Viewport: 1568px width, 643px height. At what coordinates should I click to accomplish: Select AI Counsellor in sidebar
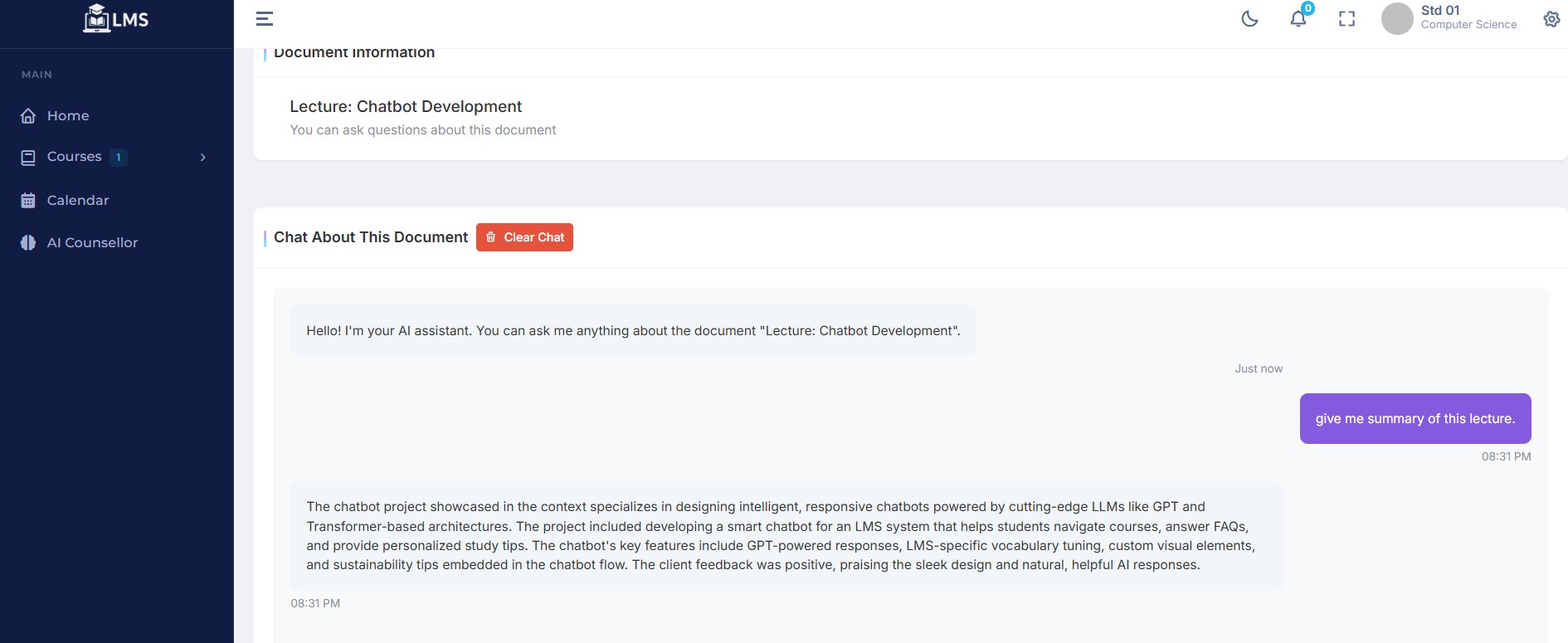[x=117, y=242]
